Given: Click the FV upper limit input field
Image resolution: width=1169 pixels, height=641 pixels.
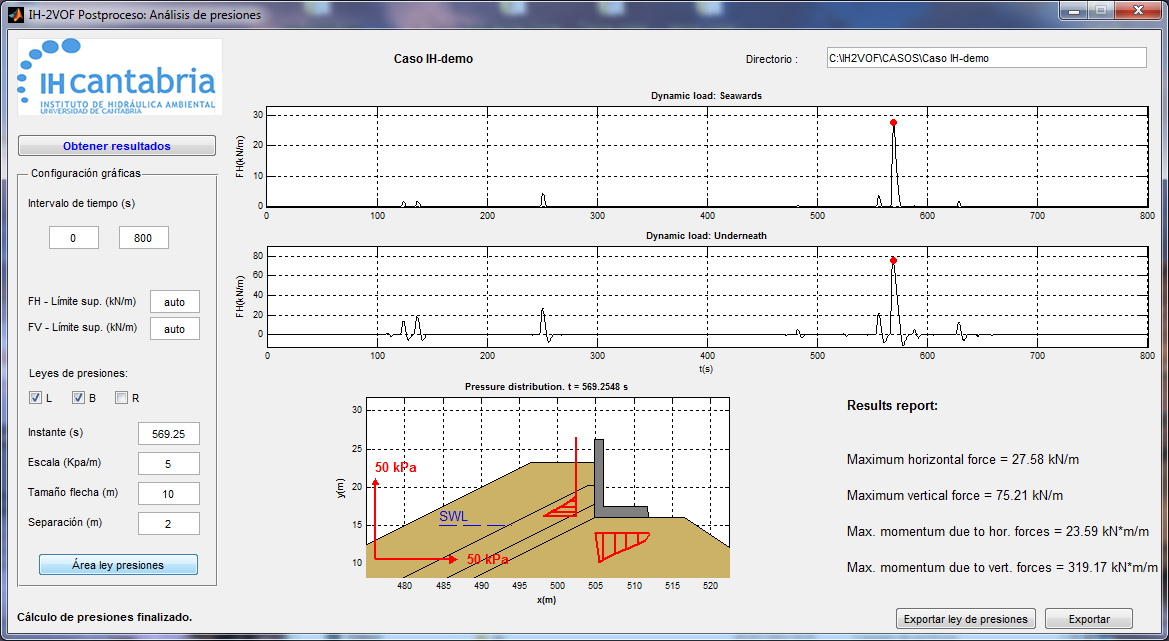Looking at the screenshot, I should [x=174, y=329].
